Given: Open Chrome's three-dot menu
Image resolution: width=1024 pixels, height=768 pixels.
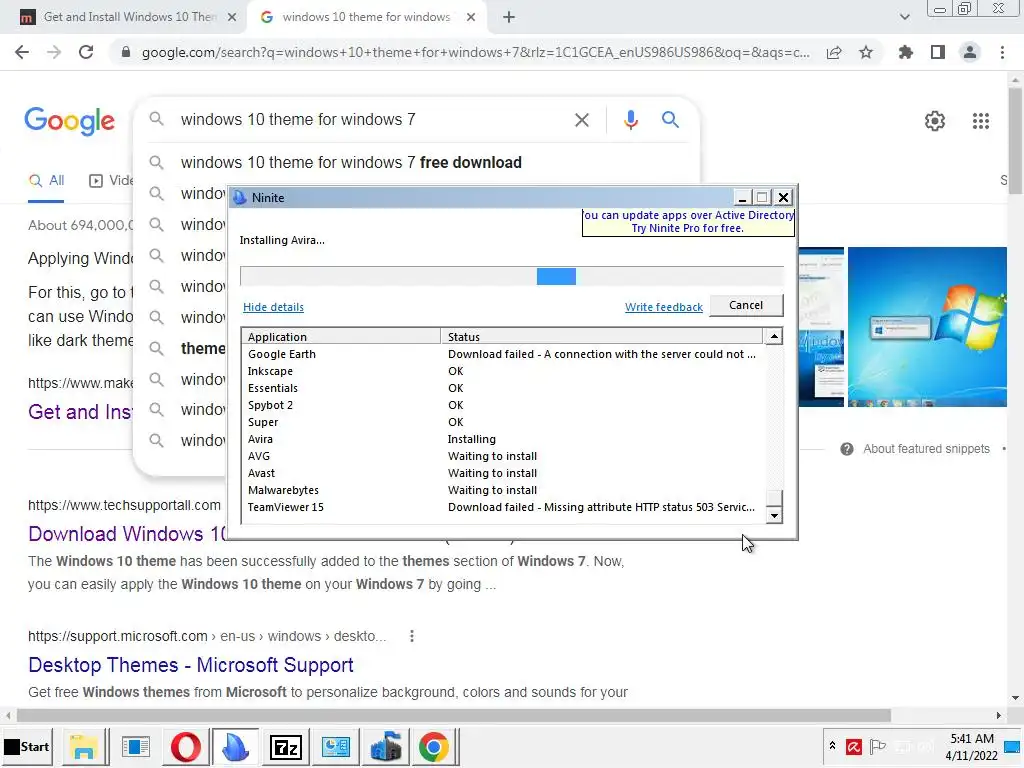Looking at the screenshot, I should pyautogui.click(x=1002, y=52).
